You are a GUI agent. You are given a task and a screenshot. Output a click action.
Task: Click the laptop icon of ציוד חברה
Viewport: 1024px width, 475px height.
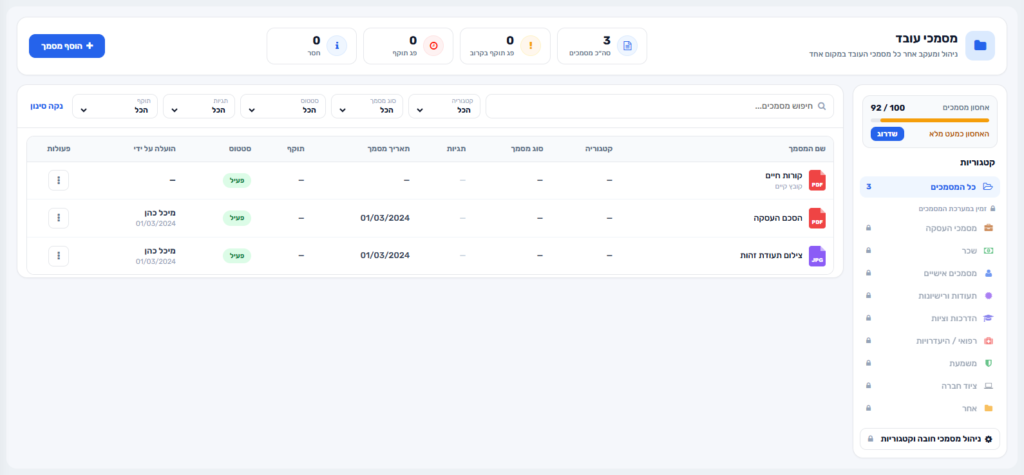pyautogui.click(x=988, y=385)
